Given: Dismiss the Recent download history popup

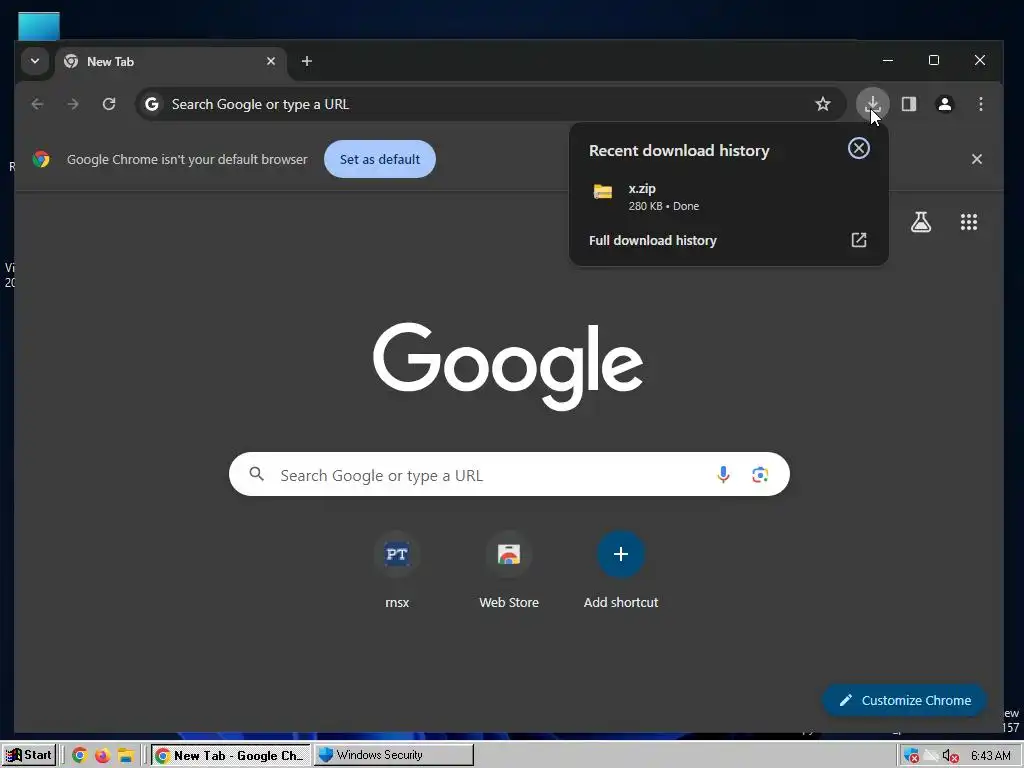Looking at the screenshot, I should [859, 148].
